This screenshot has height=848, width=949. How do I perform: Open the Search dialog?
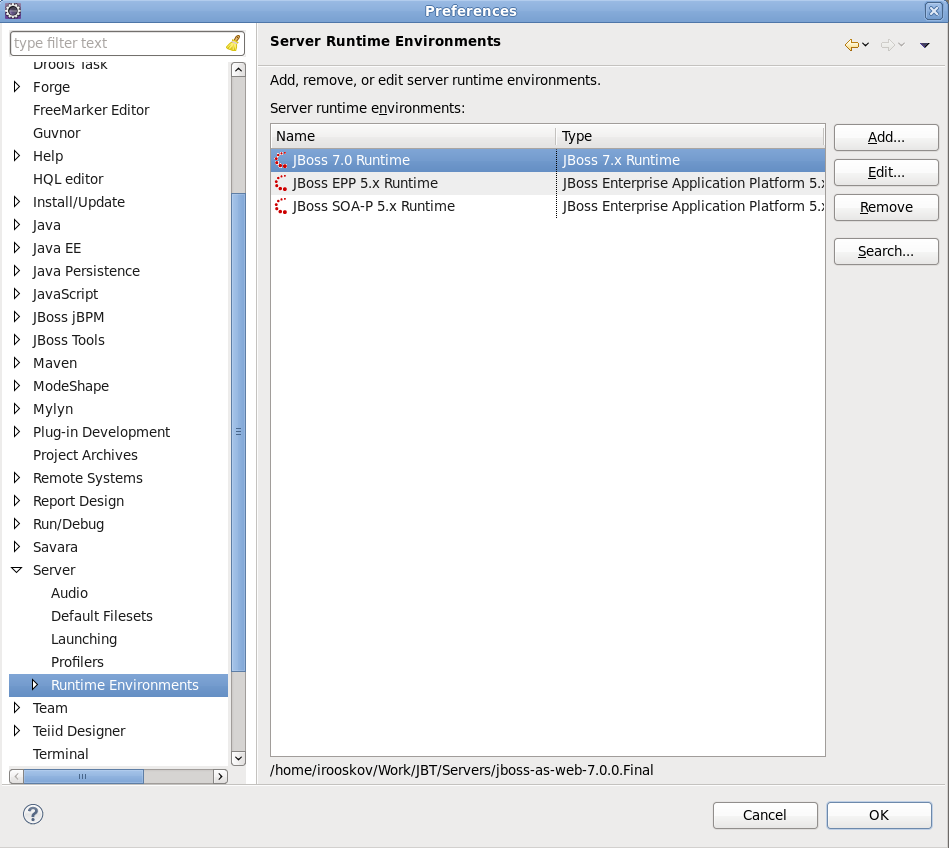click(x=885, y=251)
